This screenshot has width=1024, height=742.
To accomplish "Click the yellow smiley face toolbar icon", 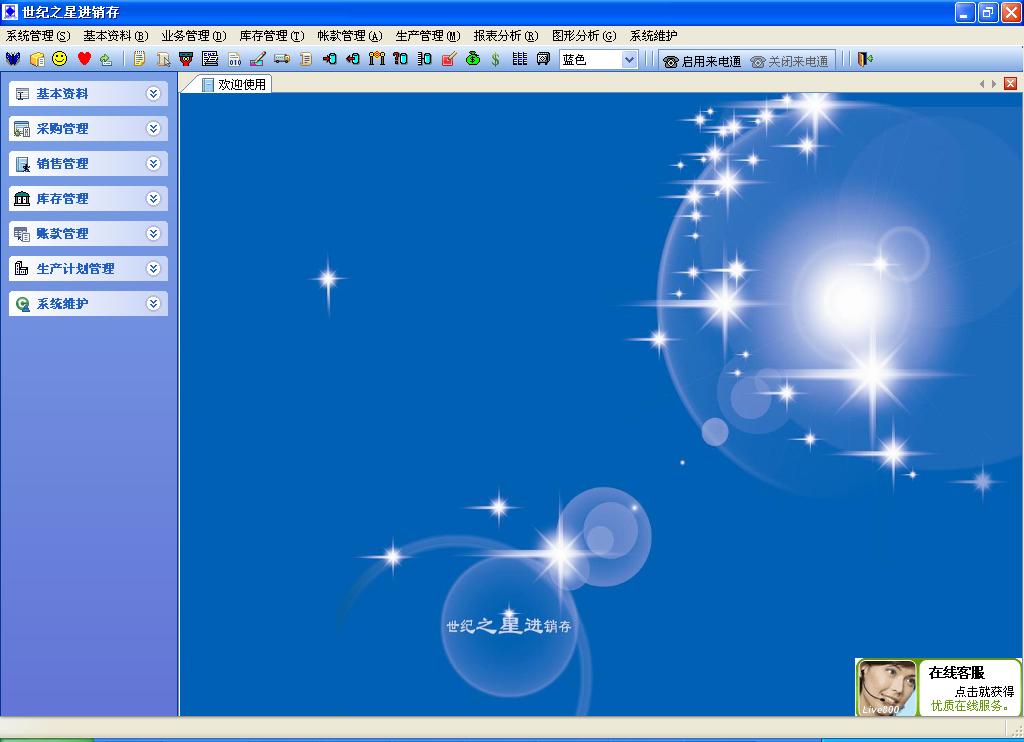I will click(x=60, y=59).
